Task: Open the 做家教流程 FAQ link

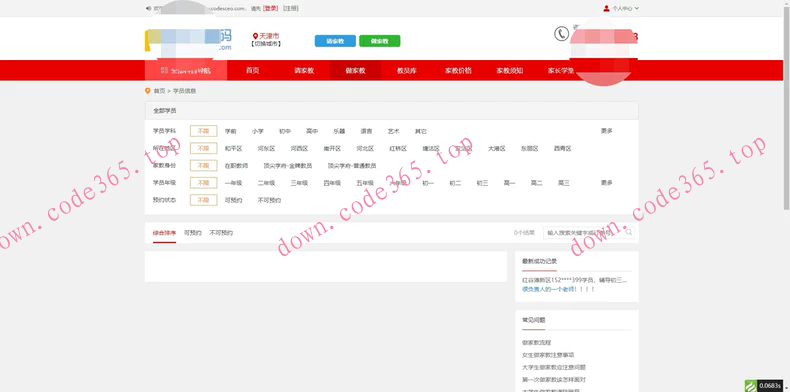Action: click(x=537, y=343)
